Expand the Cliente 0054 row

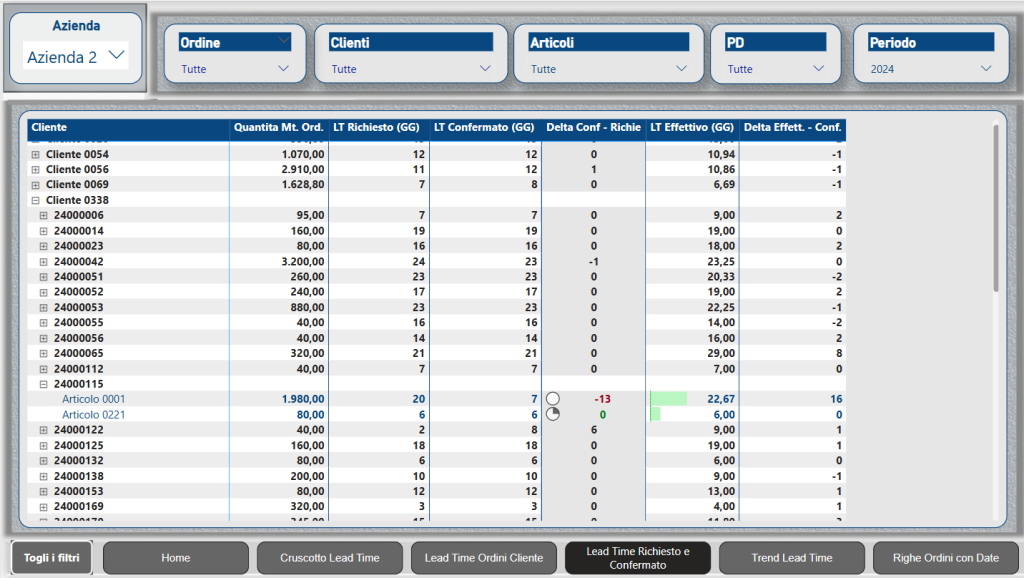click(36, 155)
